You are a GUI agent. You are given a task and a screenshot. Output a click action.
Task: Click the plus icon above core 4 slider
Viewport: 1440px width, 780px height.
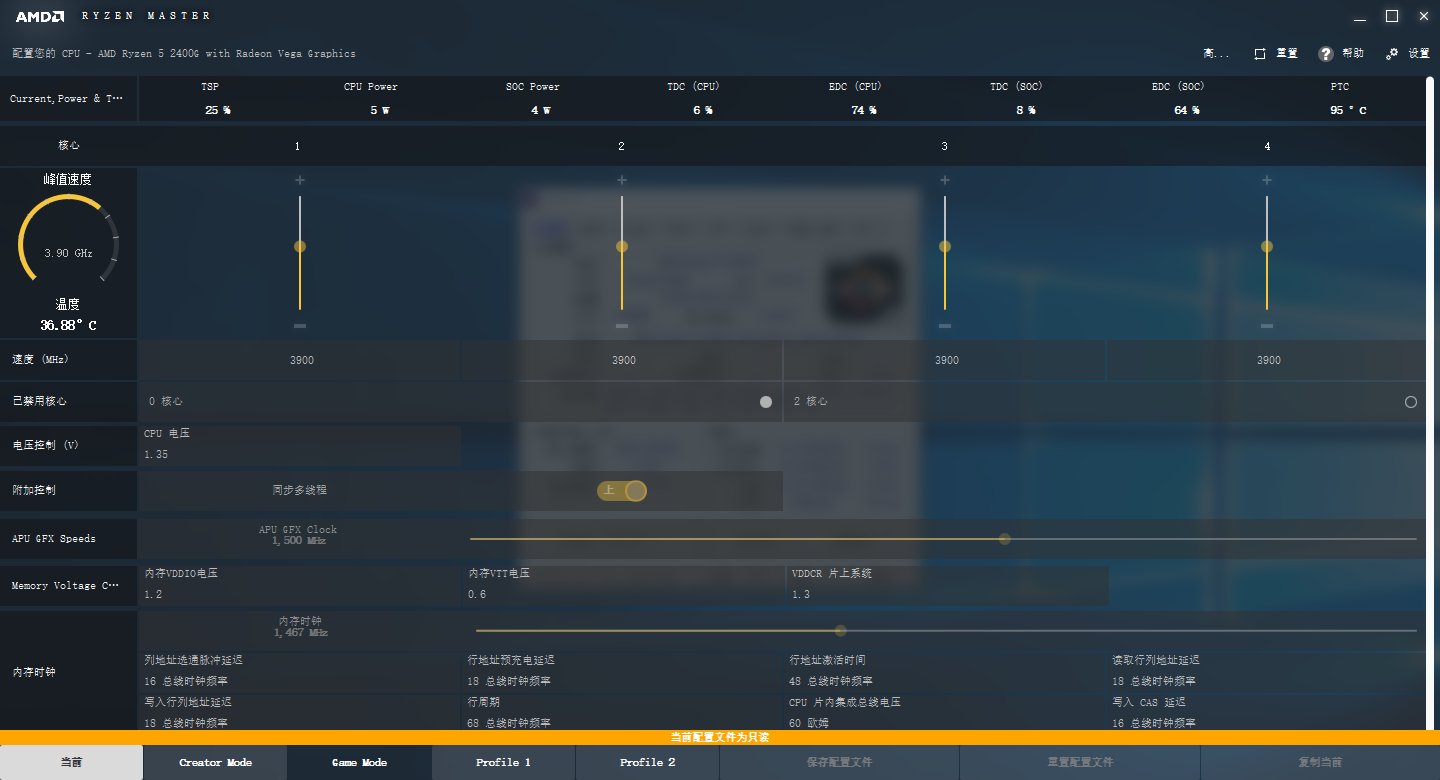[x=1267, y=180]
